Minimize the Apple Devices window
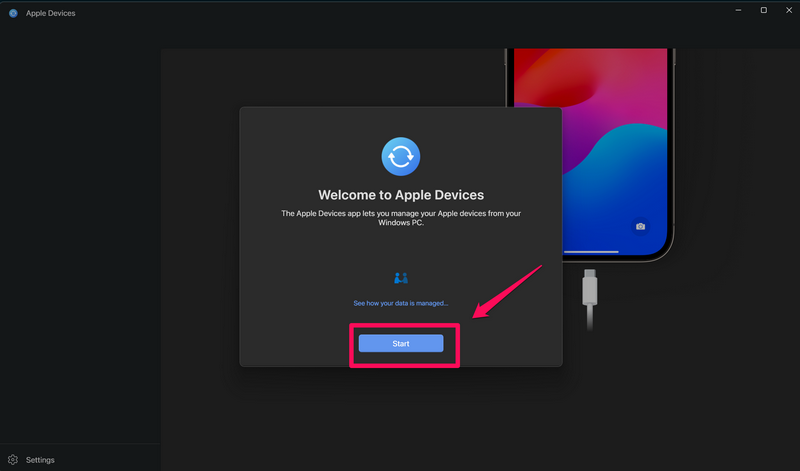Image resolution: width=800 pixels, height=471 pixels. coord(738,10)
